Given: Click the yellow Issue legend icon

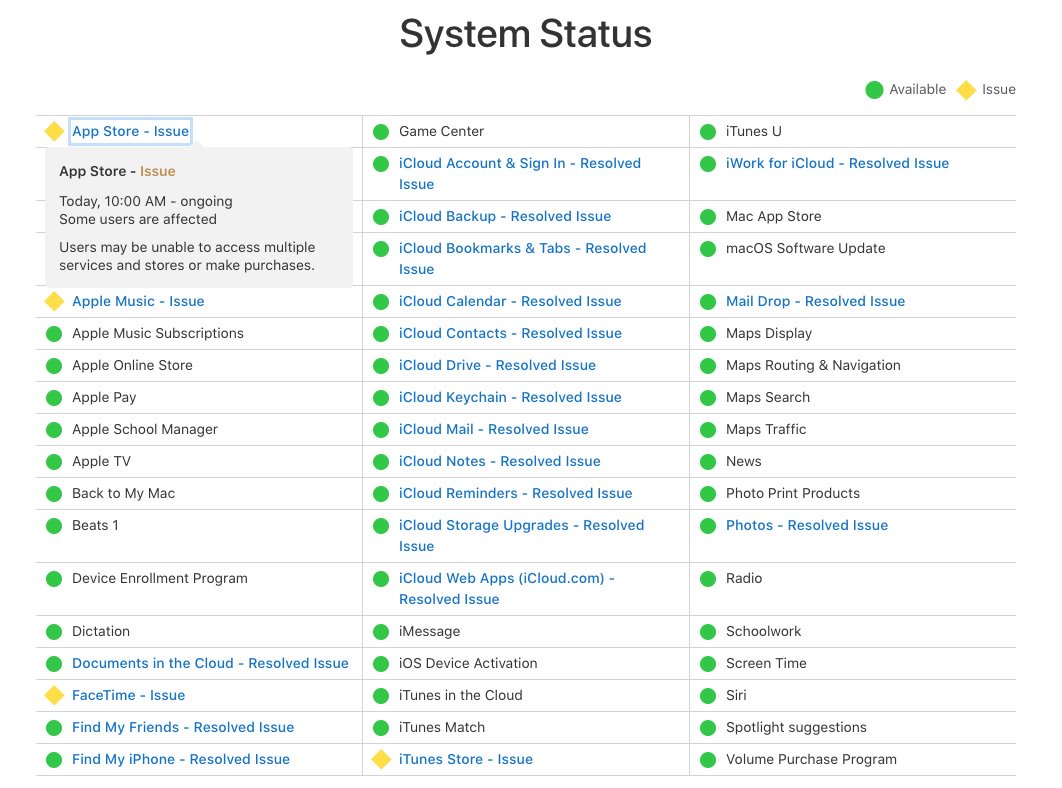Looking at the screenshot, I should click(x=966, y=89).
